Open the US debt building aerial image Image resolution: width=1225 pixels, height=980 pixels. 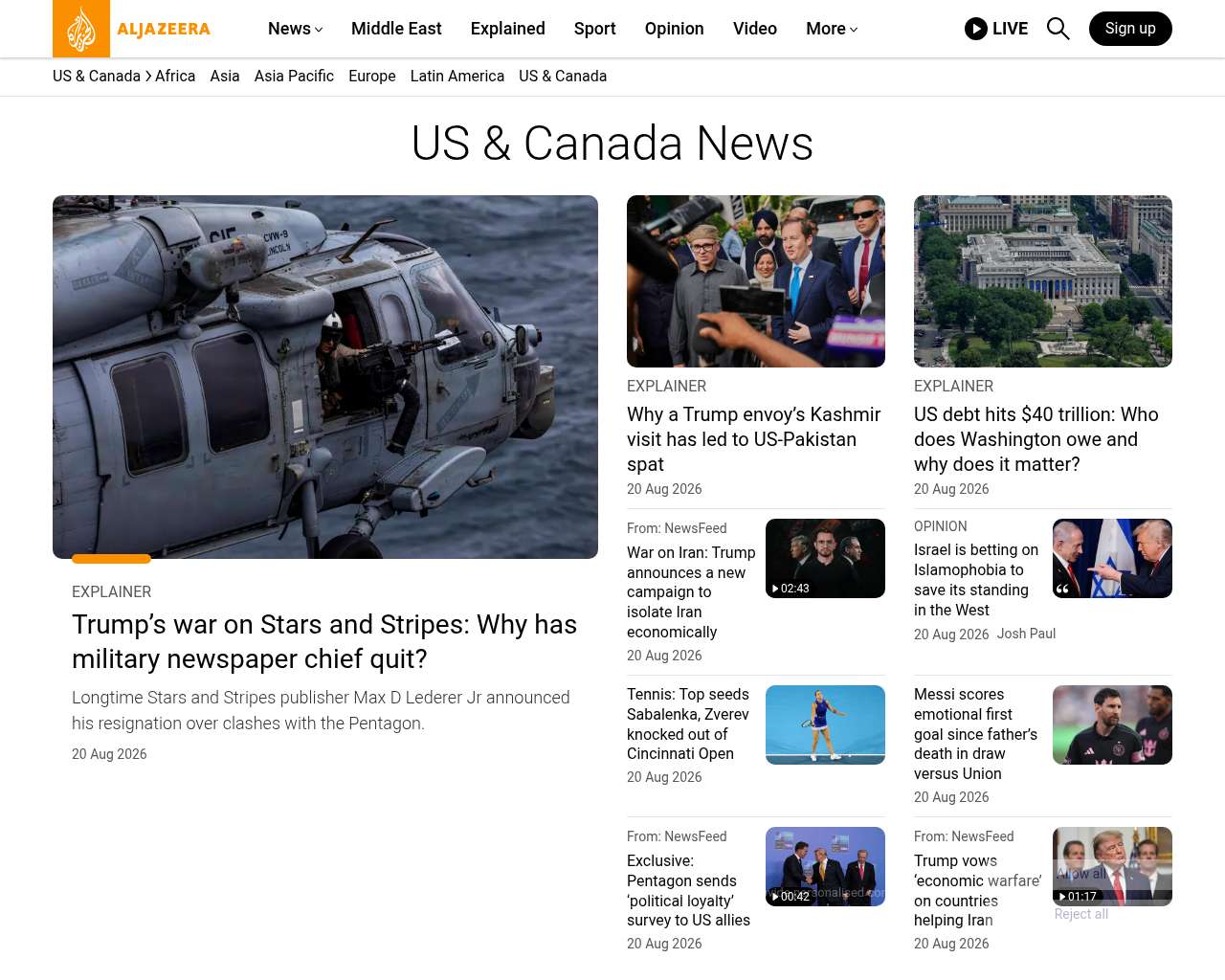1043,281
